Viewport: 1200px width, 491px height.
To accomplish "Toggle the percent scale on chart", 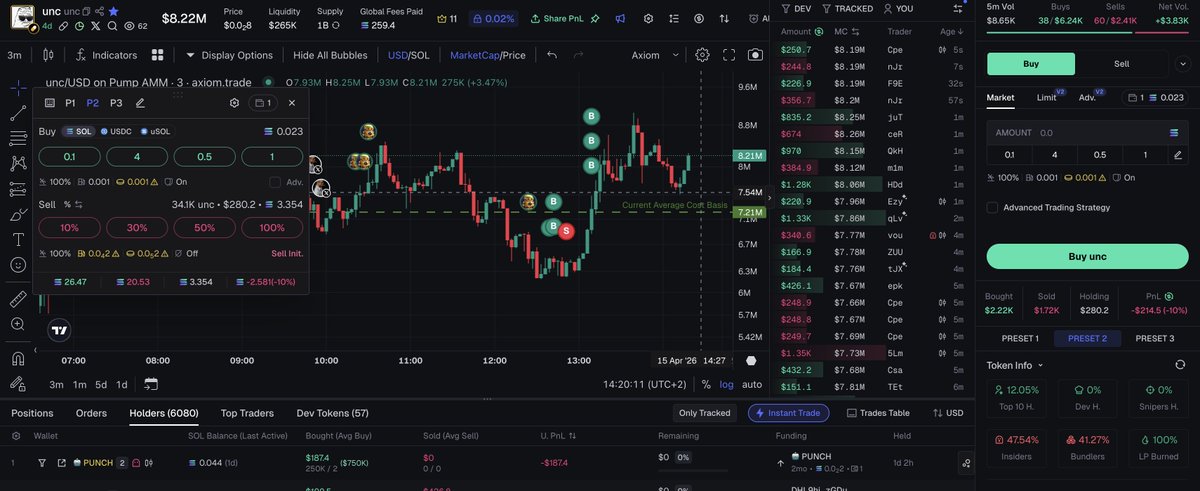I will click(706, 384).
